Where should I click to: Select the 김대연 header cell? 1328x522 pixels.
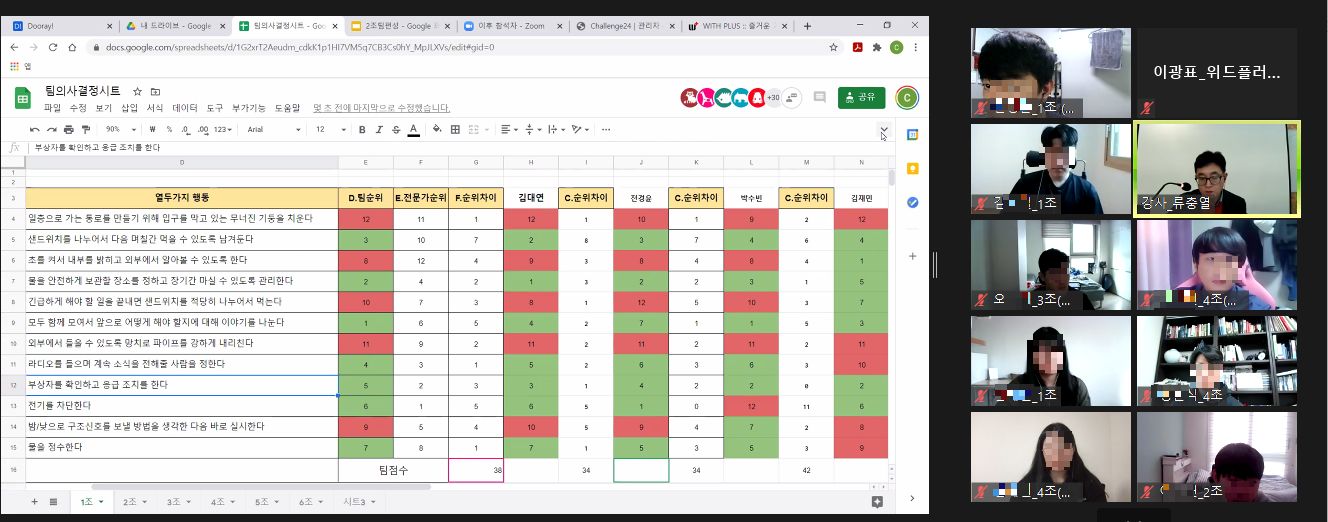(531, 198)
